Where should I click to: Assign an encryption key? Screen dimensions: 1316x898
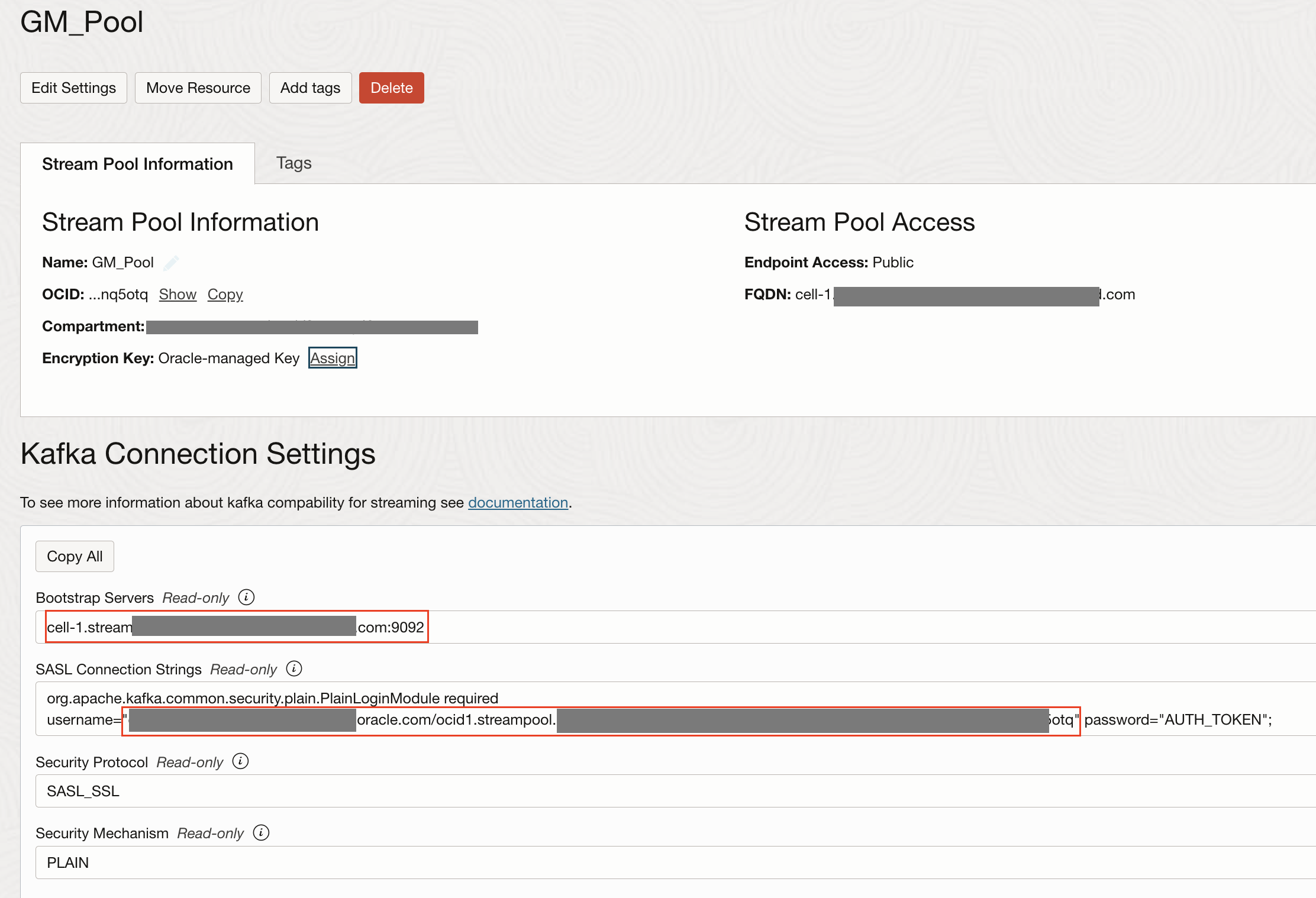click(x=333, y=358)
